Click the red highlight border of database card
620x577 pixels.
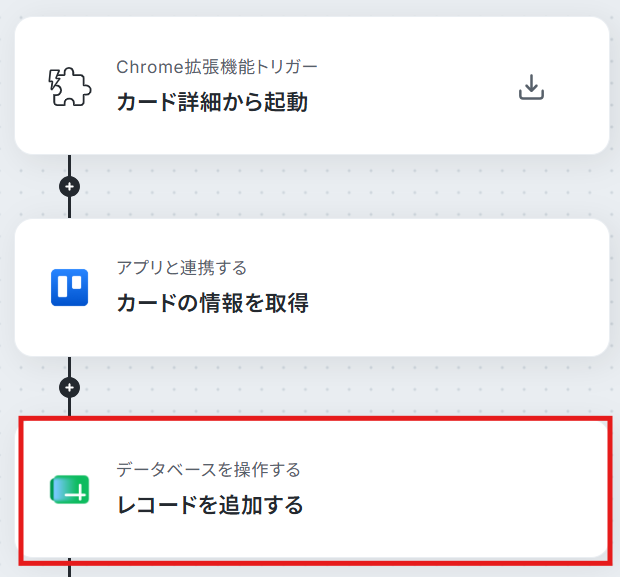tap(315, 418)
